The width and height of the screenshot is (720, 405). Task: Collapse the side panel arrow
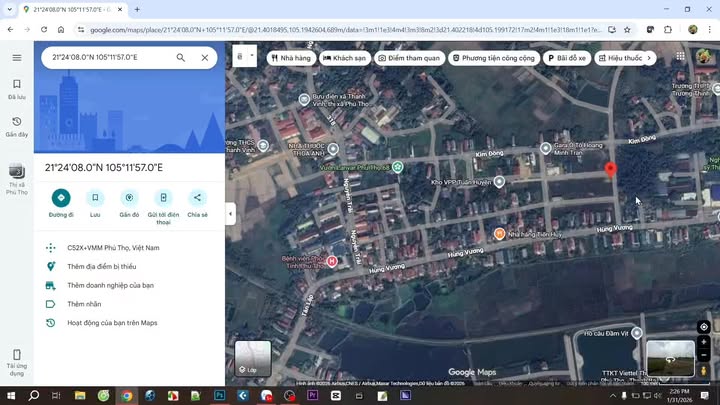[x=230, y=214]
